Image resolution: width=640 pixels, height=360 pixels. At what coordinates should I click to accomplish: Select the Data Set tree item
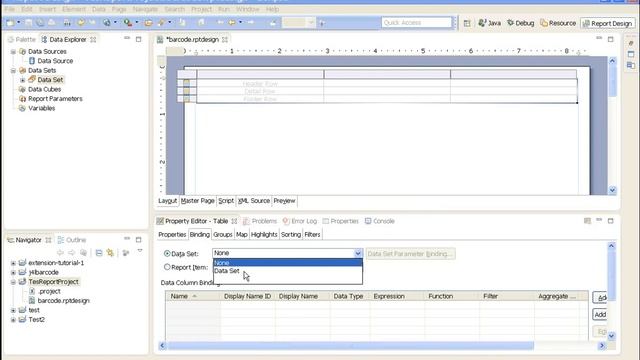[x=50, y=80]
